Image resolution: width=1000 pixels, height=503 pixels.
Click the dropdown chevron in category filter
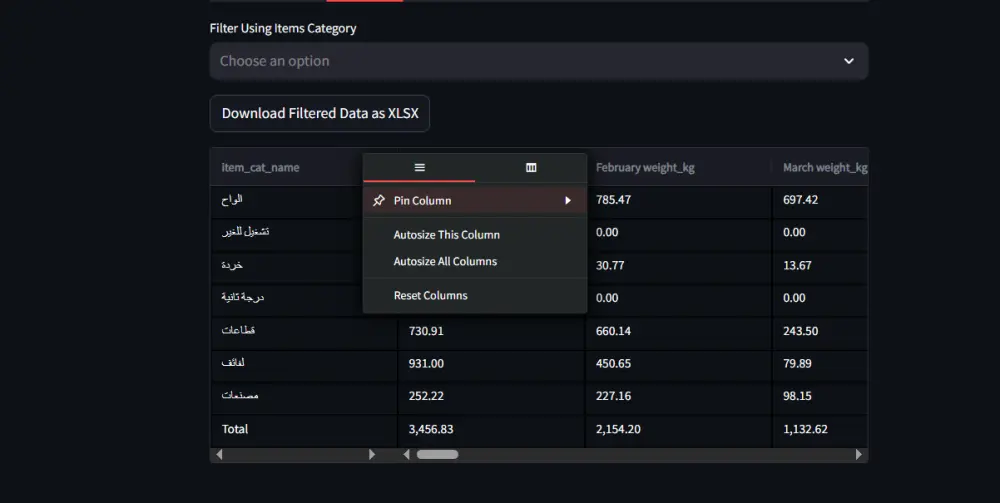(x=848, y=61)
